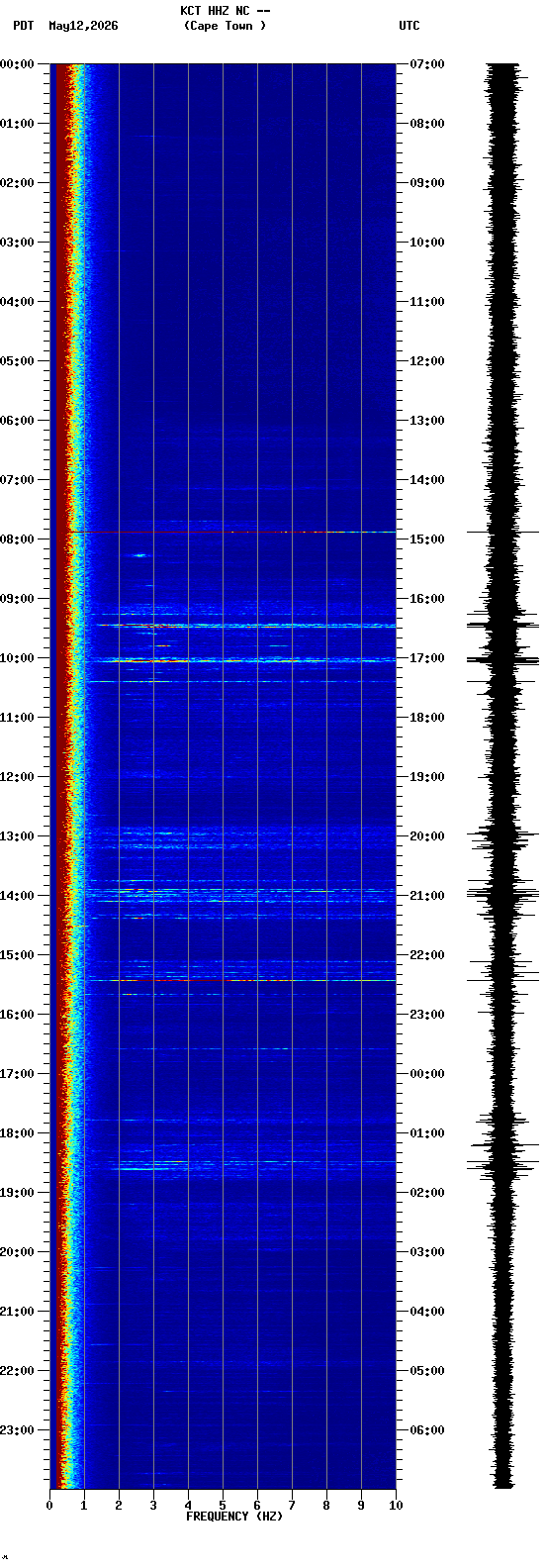Click the 18:00 UTC time label
Screen dimensions: 546x1568
(x=427, y=718)
